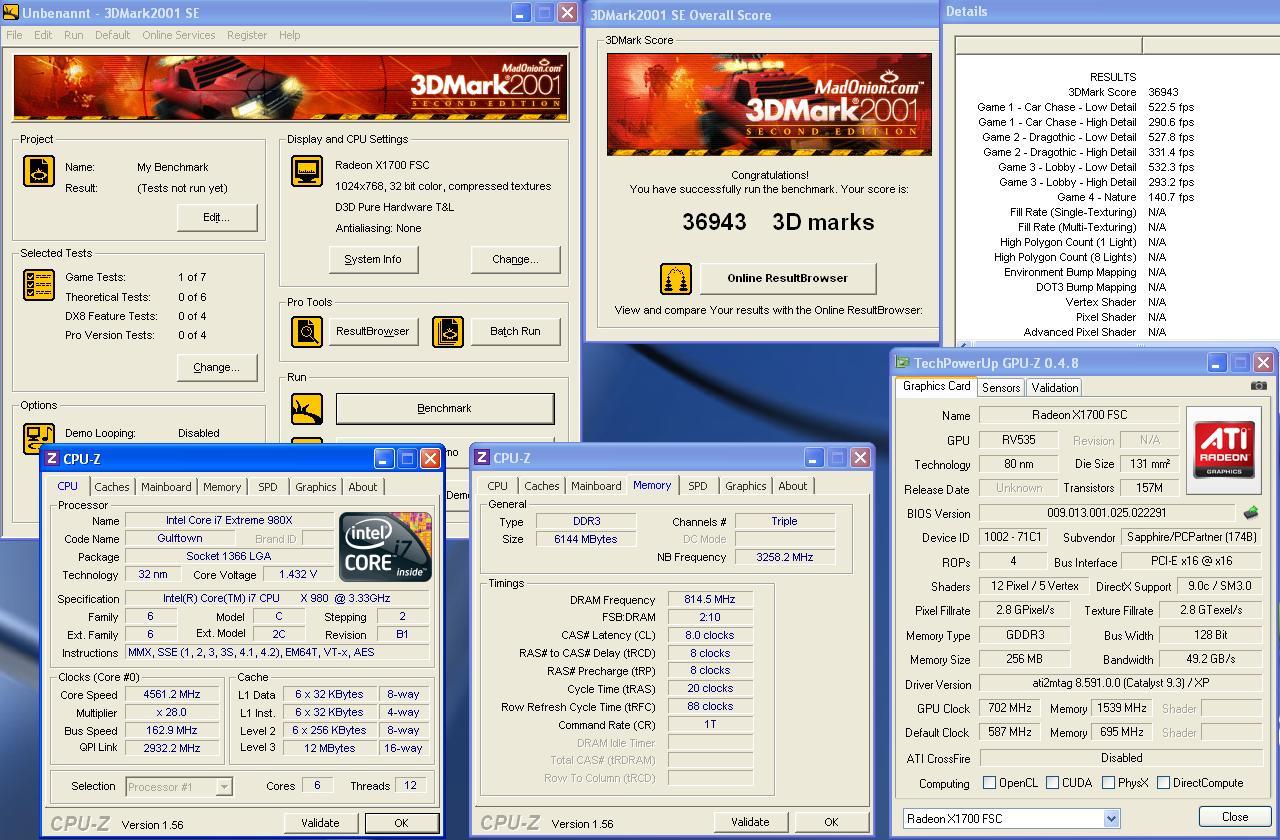This screenshot has width=1280, height=840.
Task: Click the Core Speed value 4561.2 MHz
Action: coord(172,694)
